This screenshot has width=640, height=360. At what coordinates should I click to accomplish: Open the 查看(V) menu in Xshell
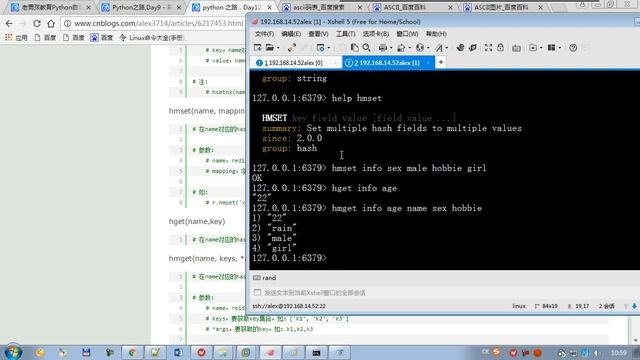[x=318, y=34]
